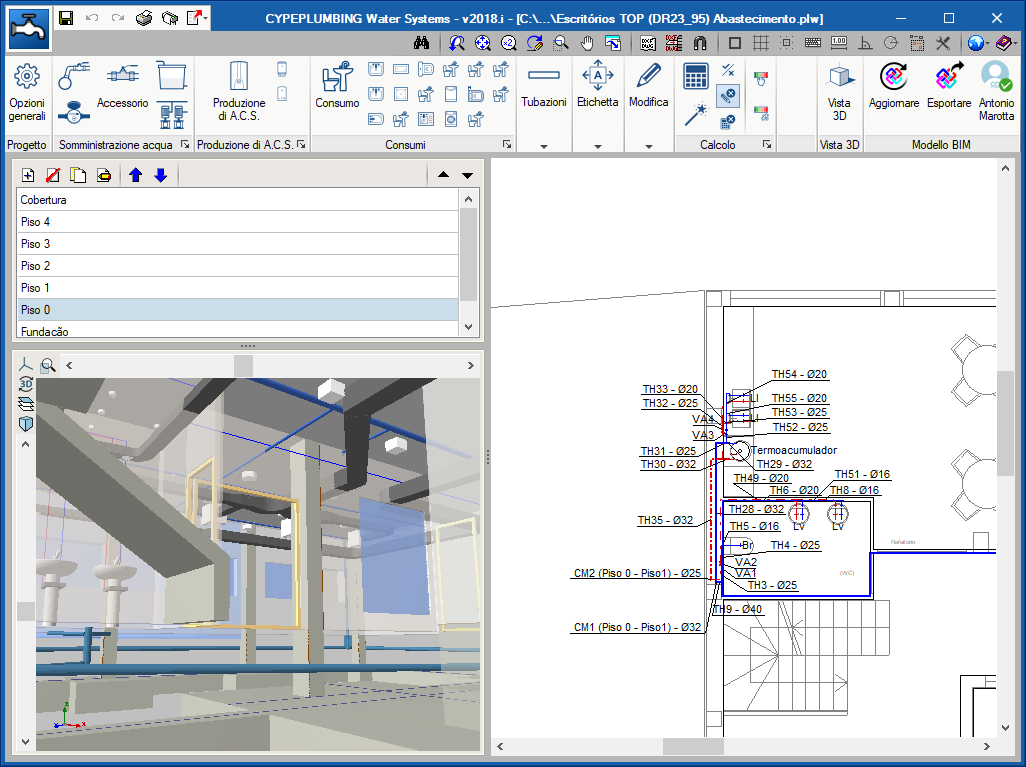Click the Termoacumulador label in the drawing
This screenshot has width=1026, height=767.
pyautogui.click(x=794, y=450)
